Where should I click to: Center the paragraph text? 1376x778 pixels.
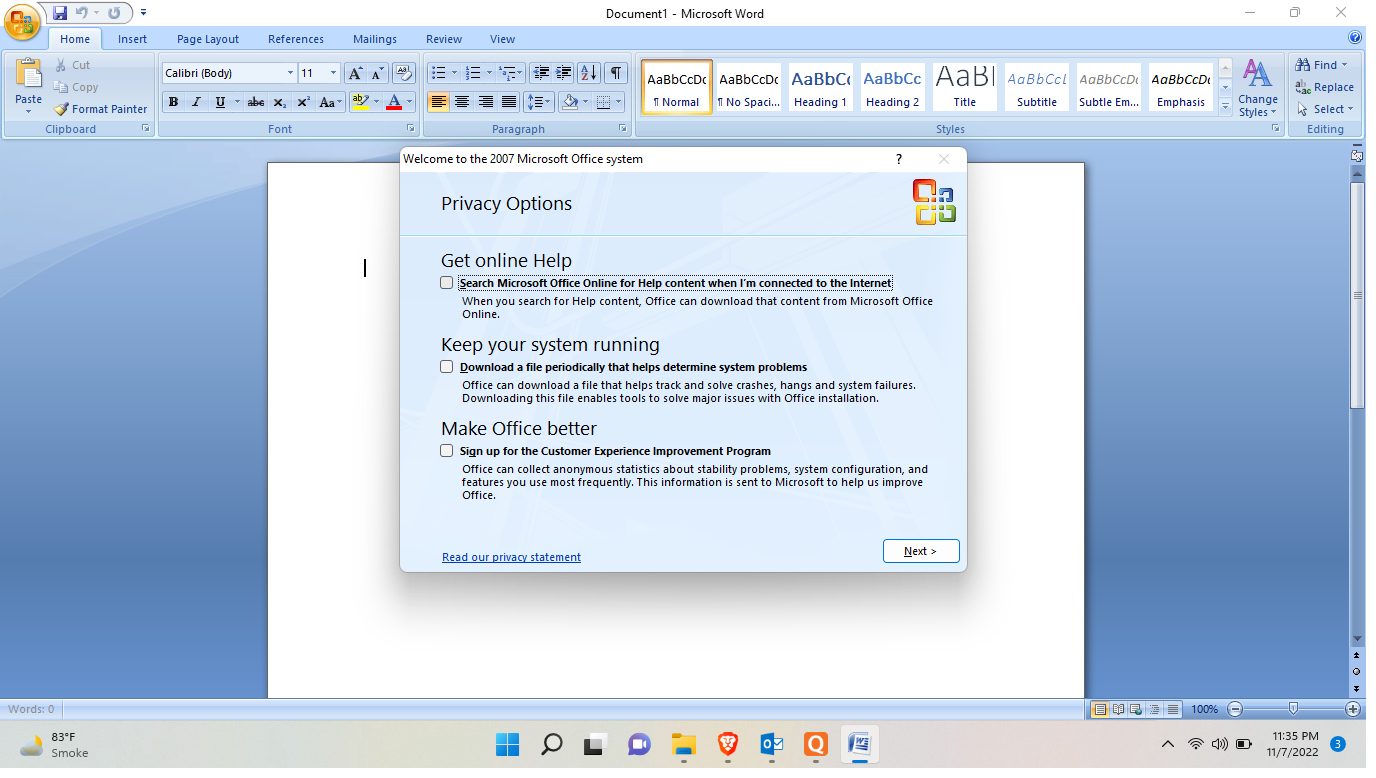tap(462, 102)
